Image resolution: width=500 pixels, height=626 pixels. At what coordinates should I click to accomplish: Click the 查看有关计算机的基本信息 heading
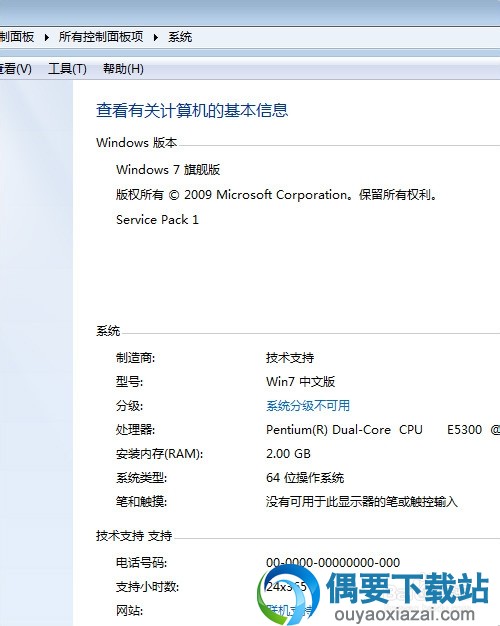[x=192, y=110]
